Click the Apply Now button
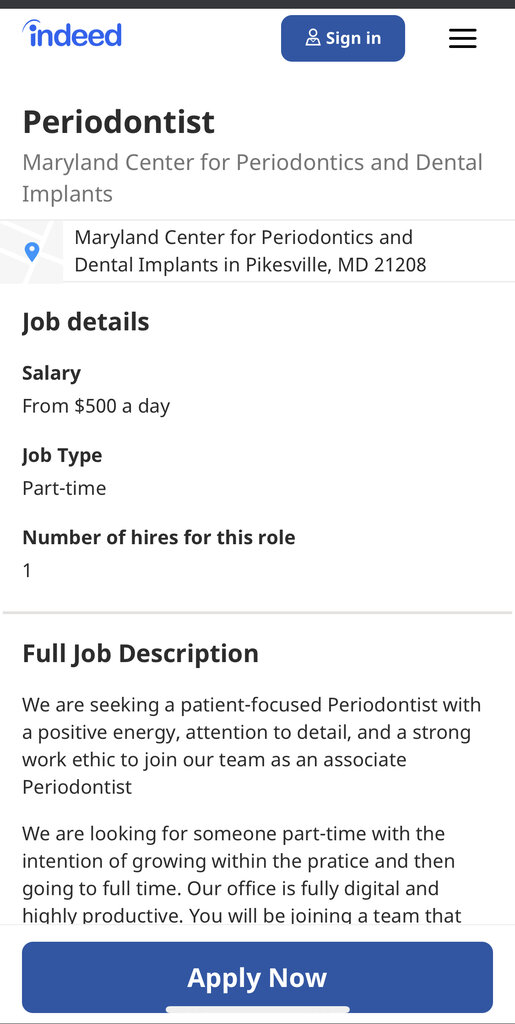 tap(257, 977)
